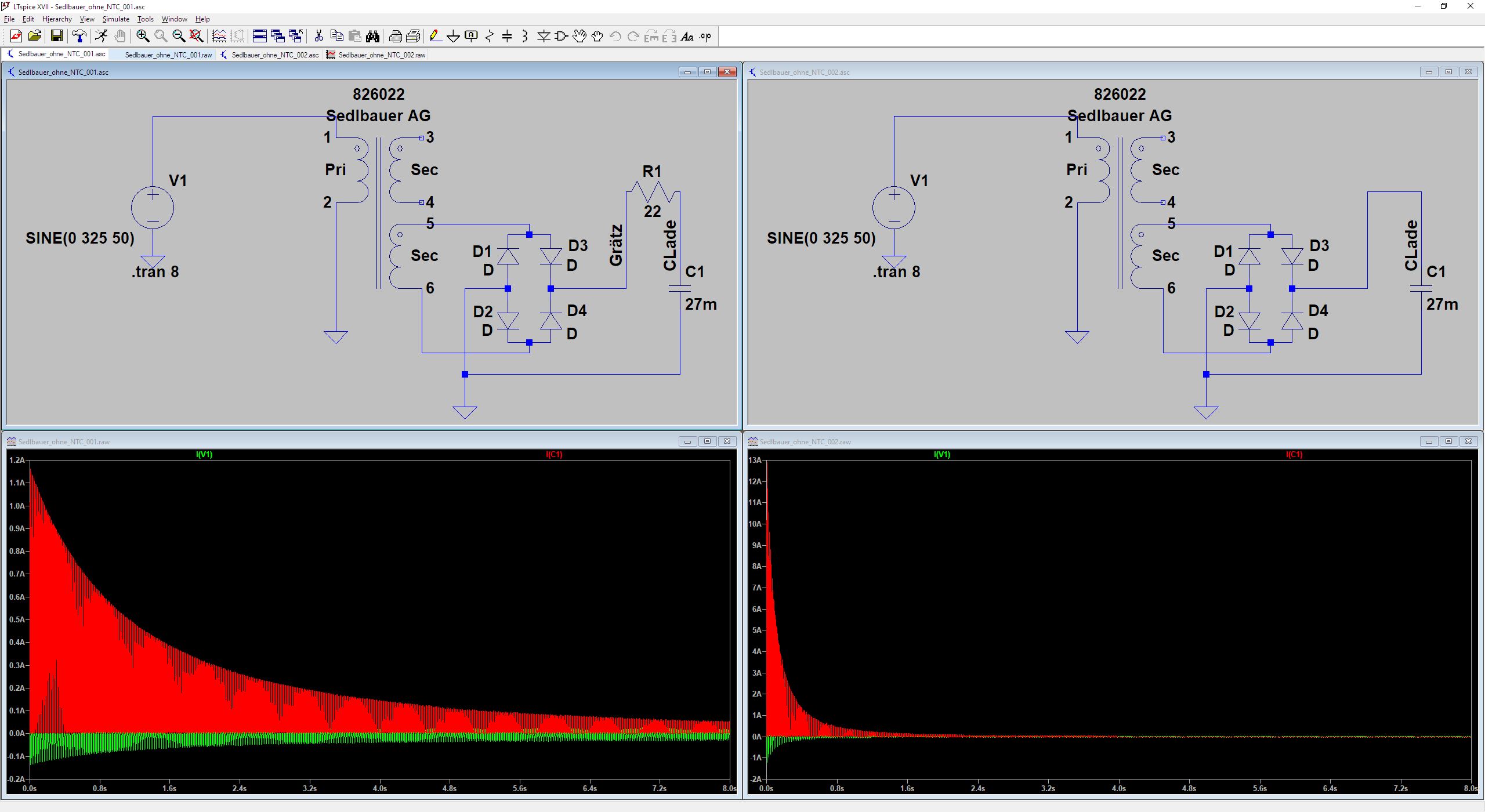This screenshot has height=812, width=1485.
Task: Click the Grätz label in 001 schematic
Action: tap(616, 245)
